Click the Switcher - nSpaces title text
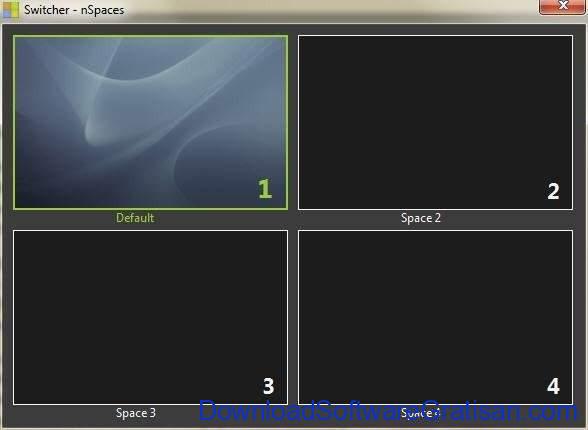588x430 pixels. [74, 10]
